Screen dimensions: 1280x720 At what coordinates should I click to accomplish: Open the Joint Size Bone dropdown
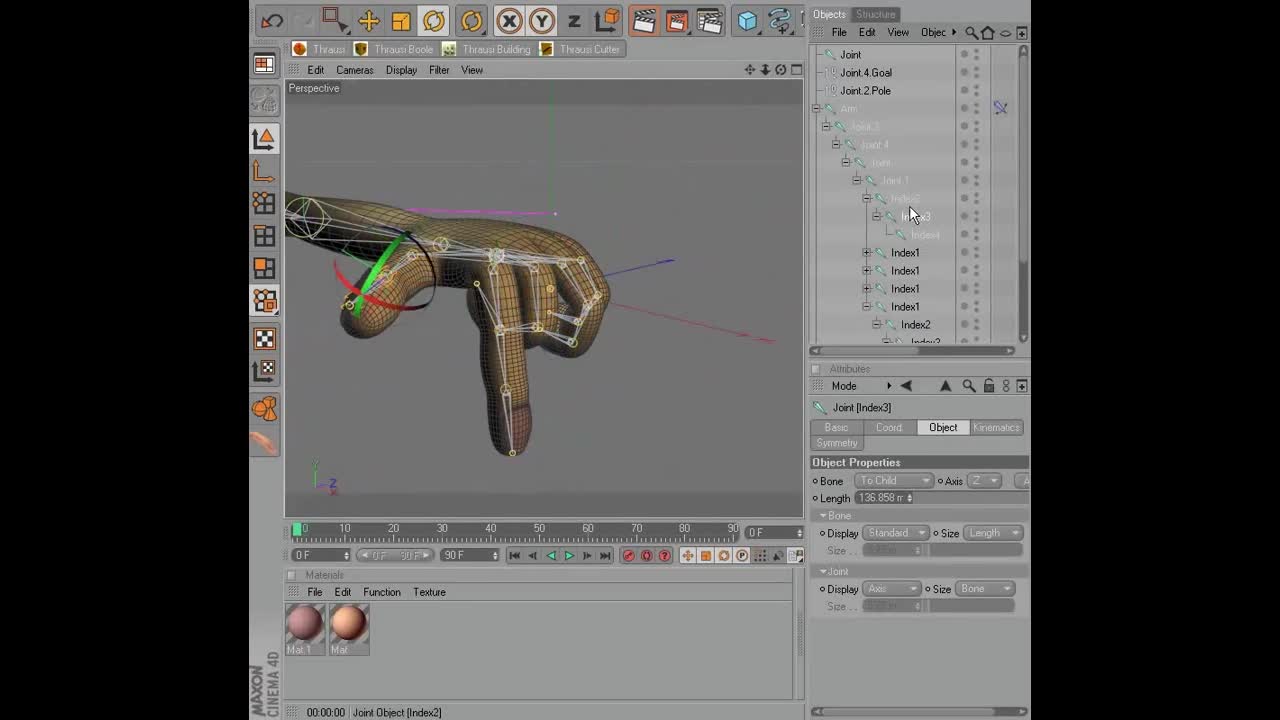tap(985, 589)
